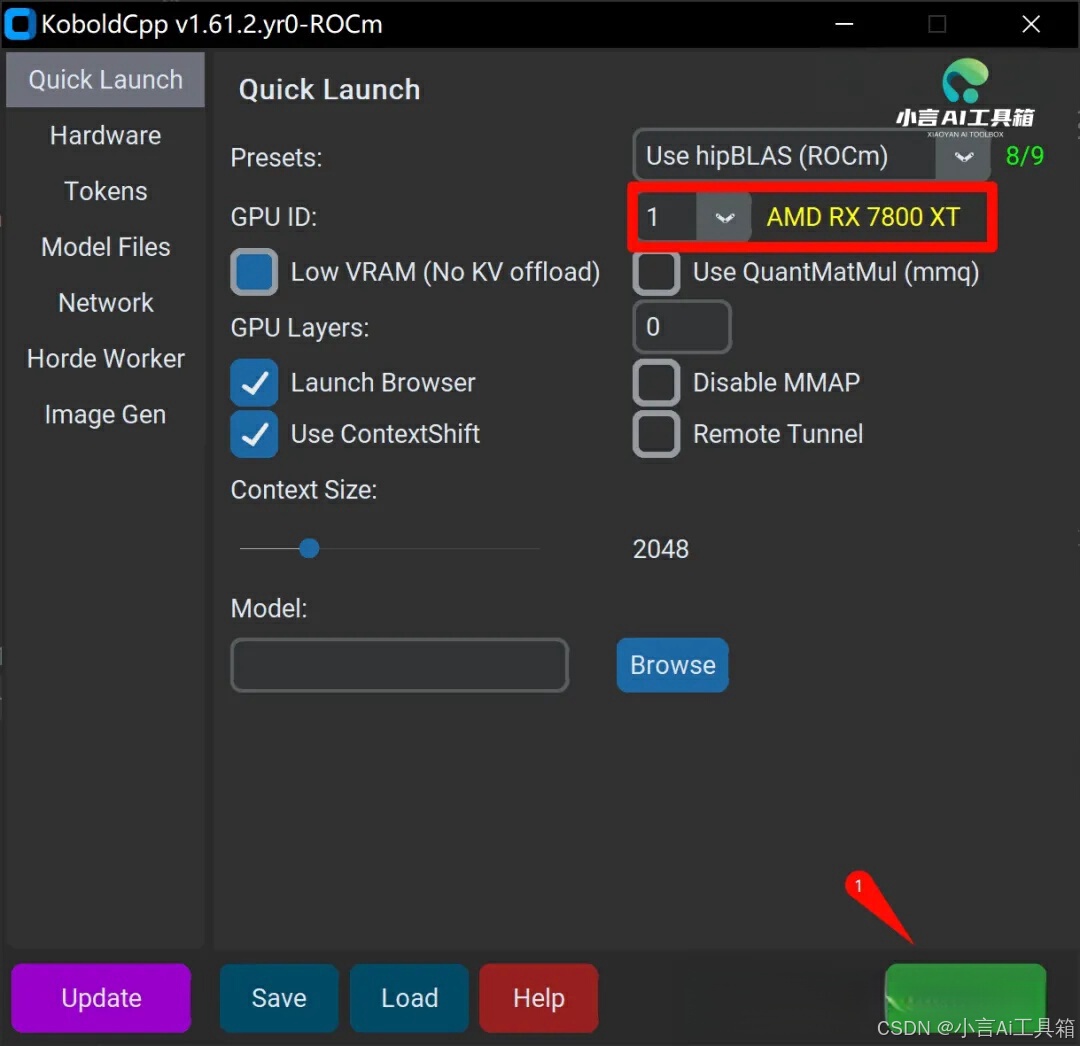Viewport: 1080px width, 1046px height.
Task: Toggle Low VRAM (No KV offload) checkbox
Action: pos(254,272)
